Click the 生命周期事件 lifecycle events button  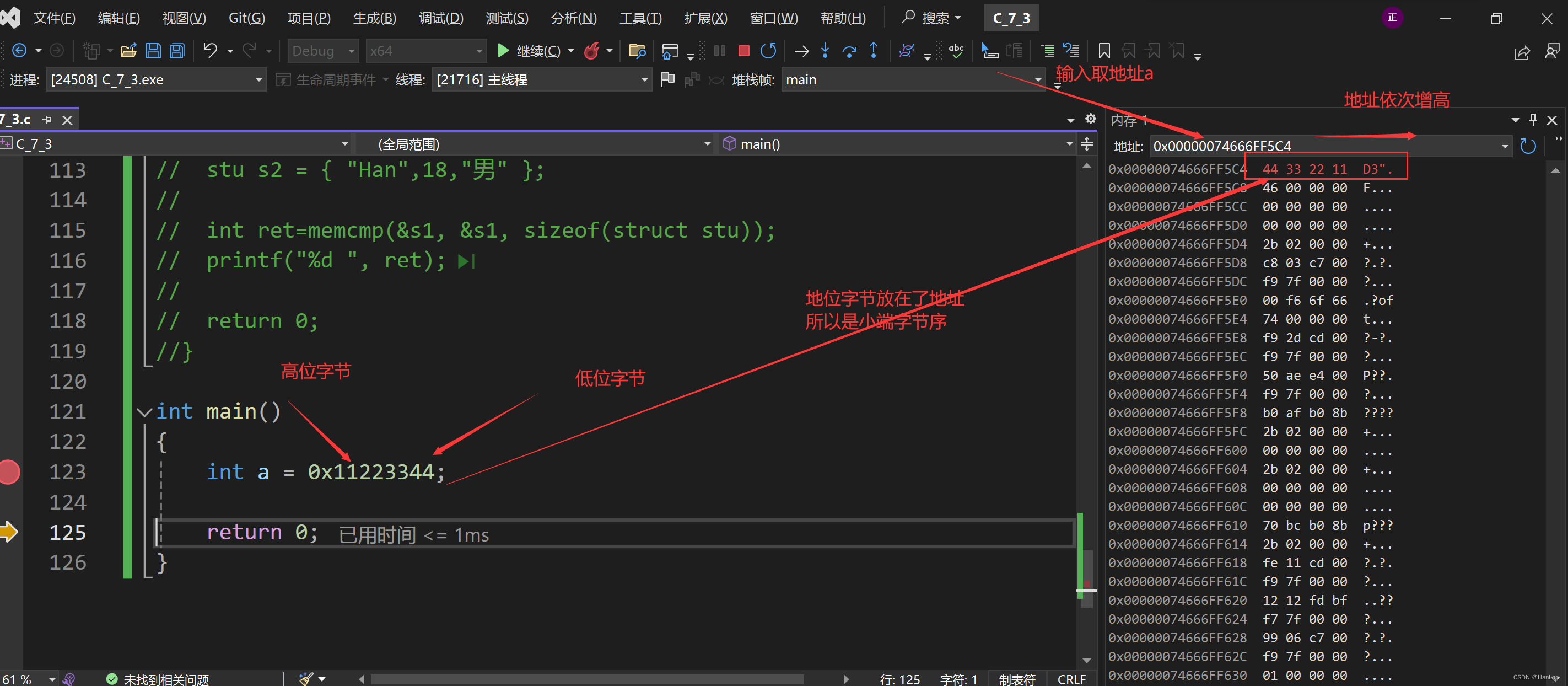(x=332, y=80)
